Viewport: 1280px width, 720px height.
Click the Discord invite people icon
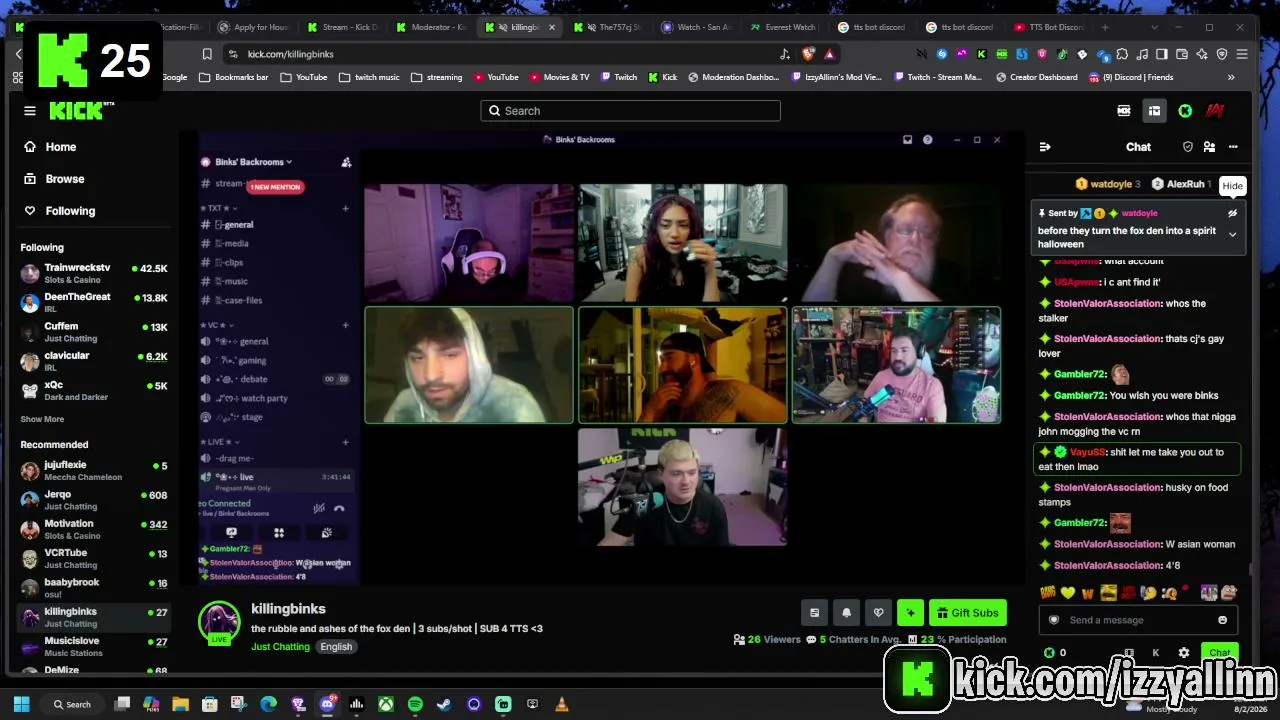click(346, 162)
